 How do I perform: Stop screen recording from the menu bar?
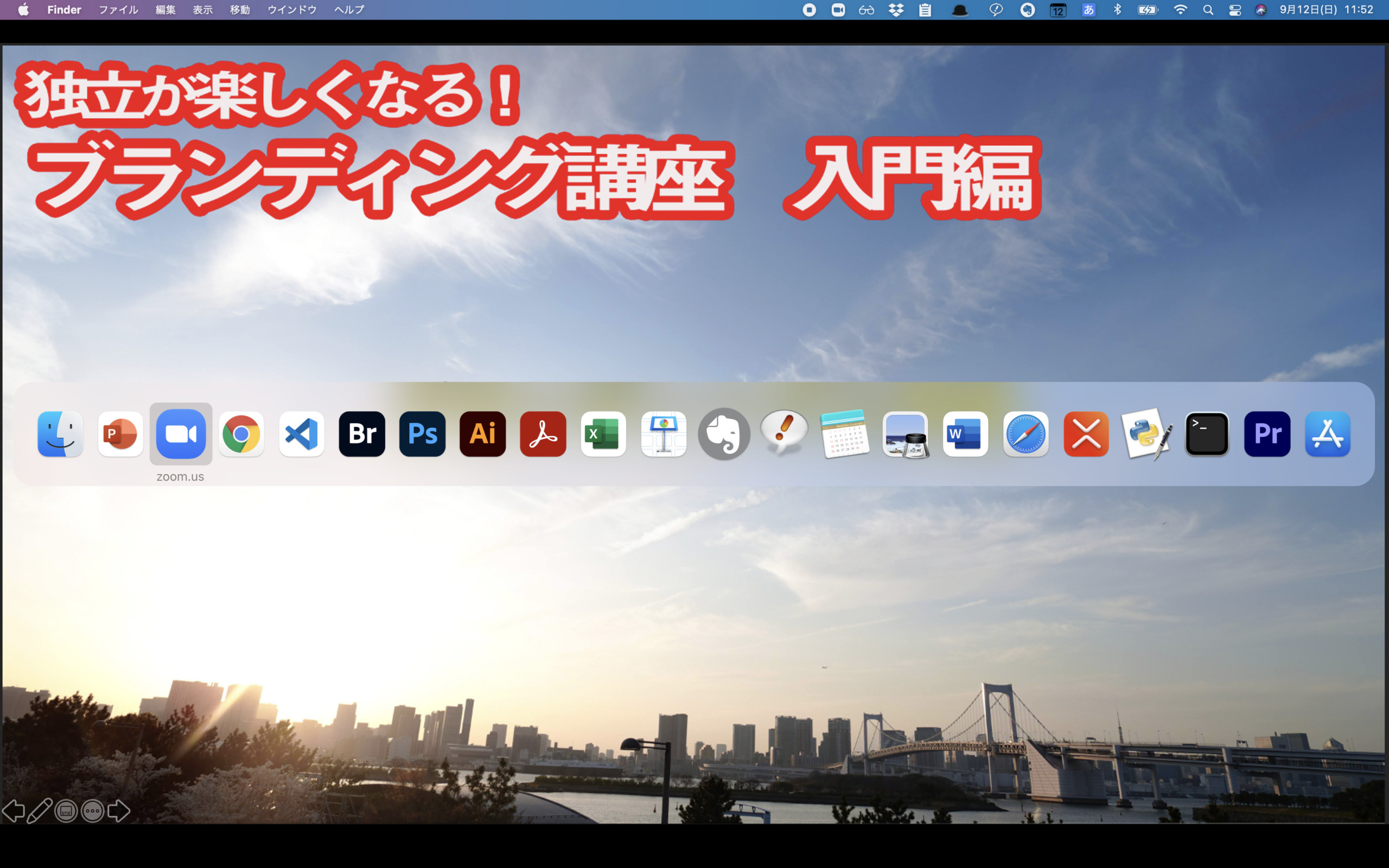pyautogui.click(x=810, y=10)
